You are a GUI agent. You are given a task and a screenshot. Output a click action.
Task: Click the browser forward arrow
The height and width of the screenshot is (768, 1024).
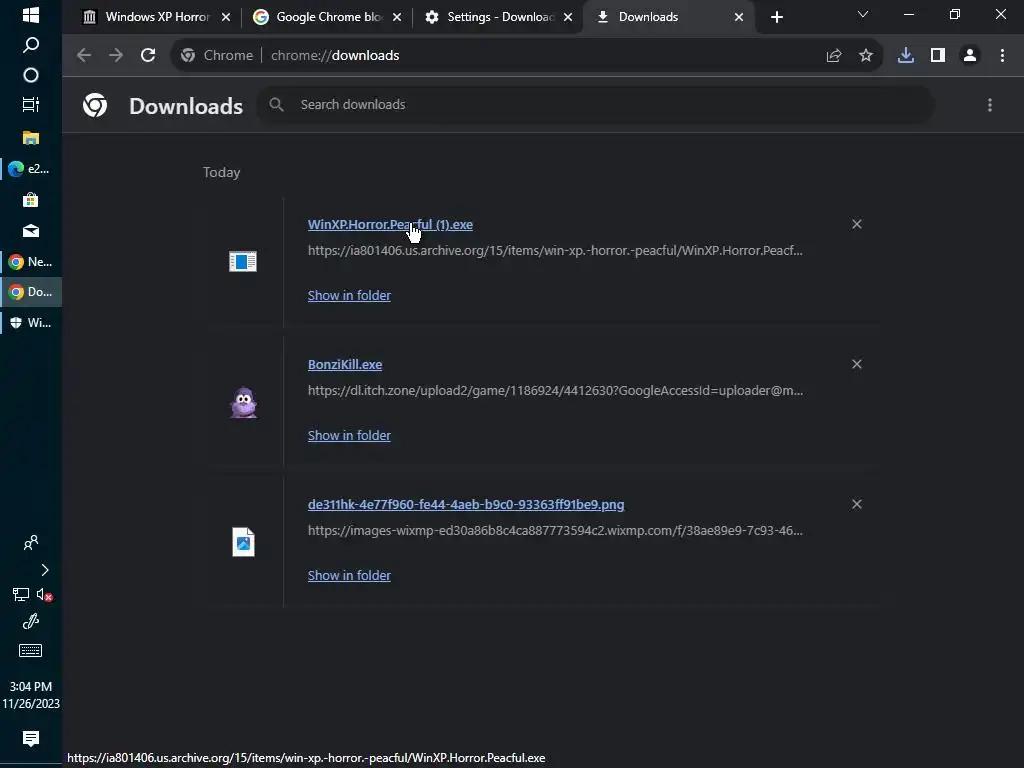pos(116,56)
